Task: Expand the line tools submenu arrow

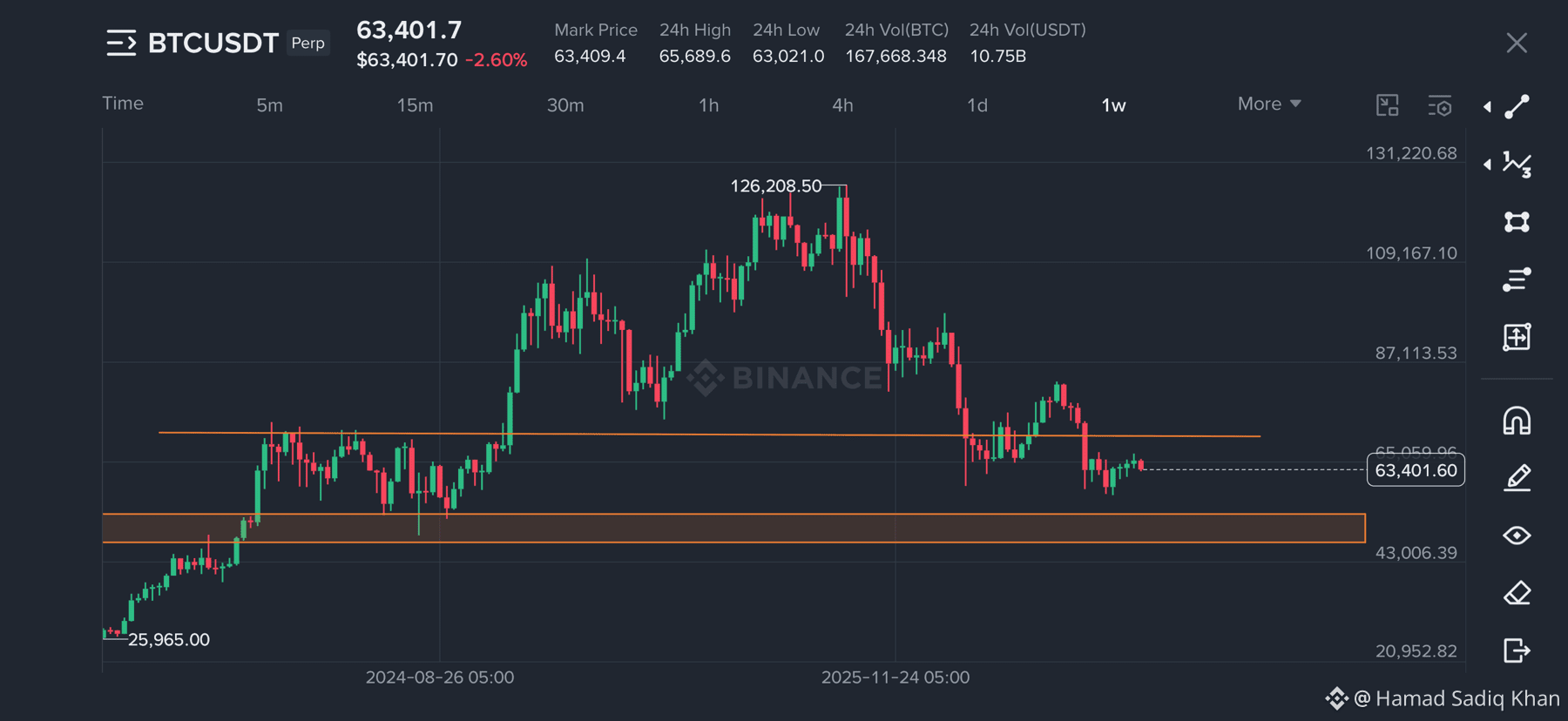Action: tap(1487, 106)
